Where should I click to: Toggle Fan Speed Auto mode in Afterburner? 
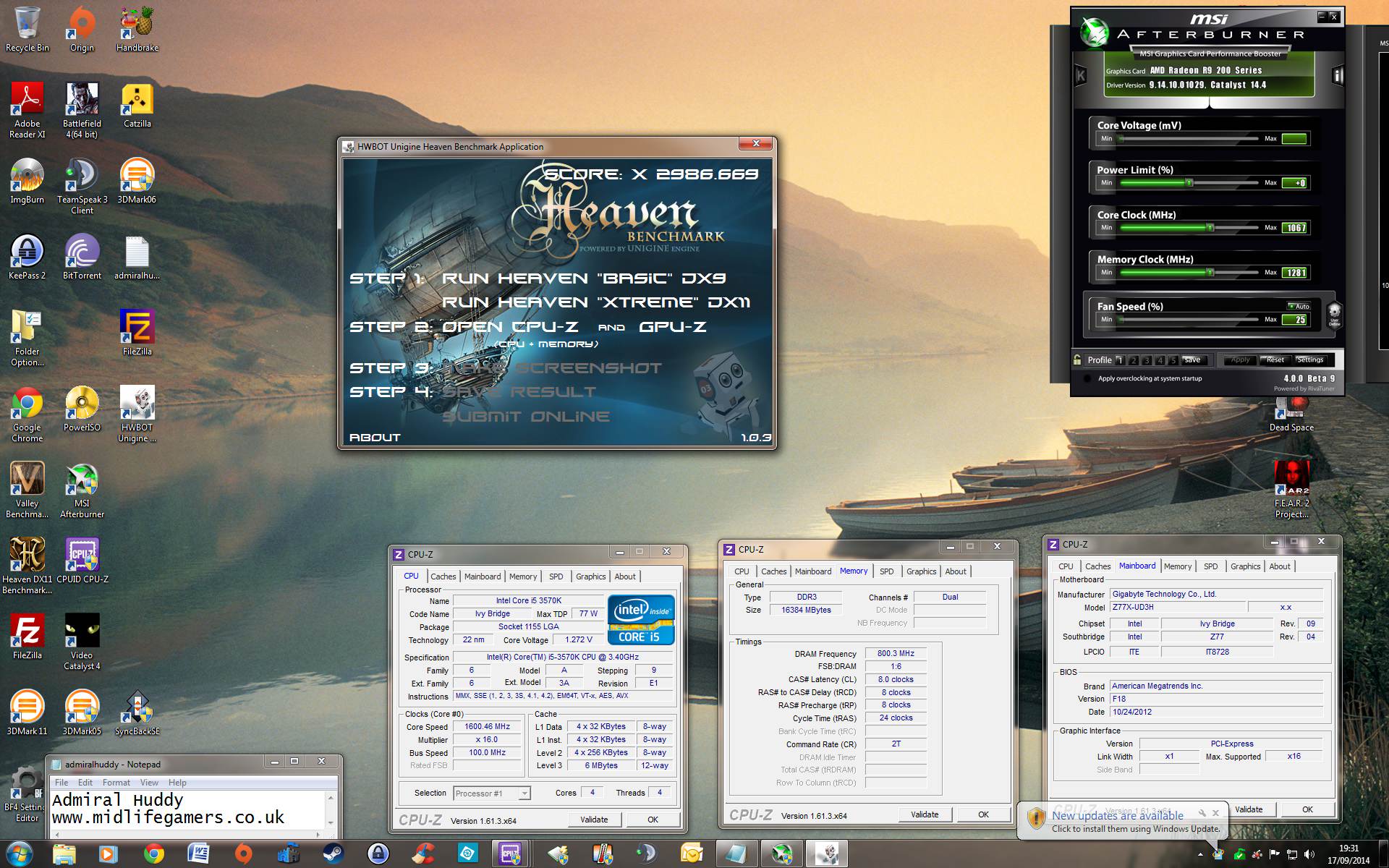1299,306
